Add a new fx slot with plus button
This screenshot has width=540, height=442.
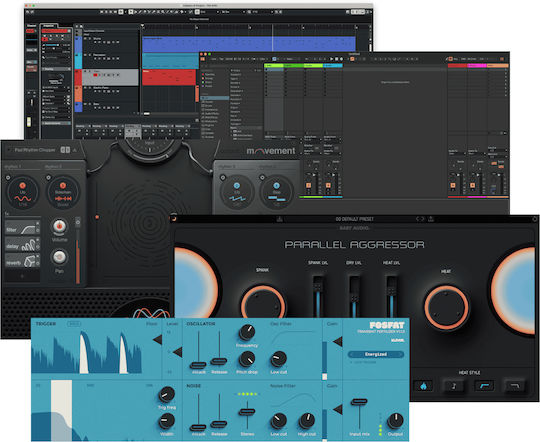coord(22,276)
